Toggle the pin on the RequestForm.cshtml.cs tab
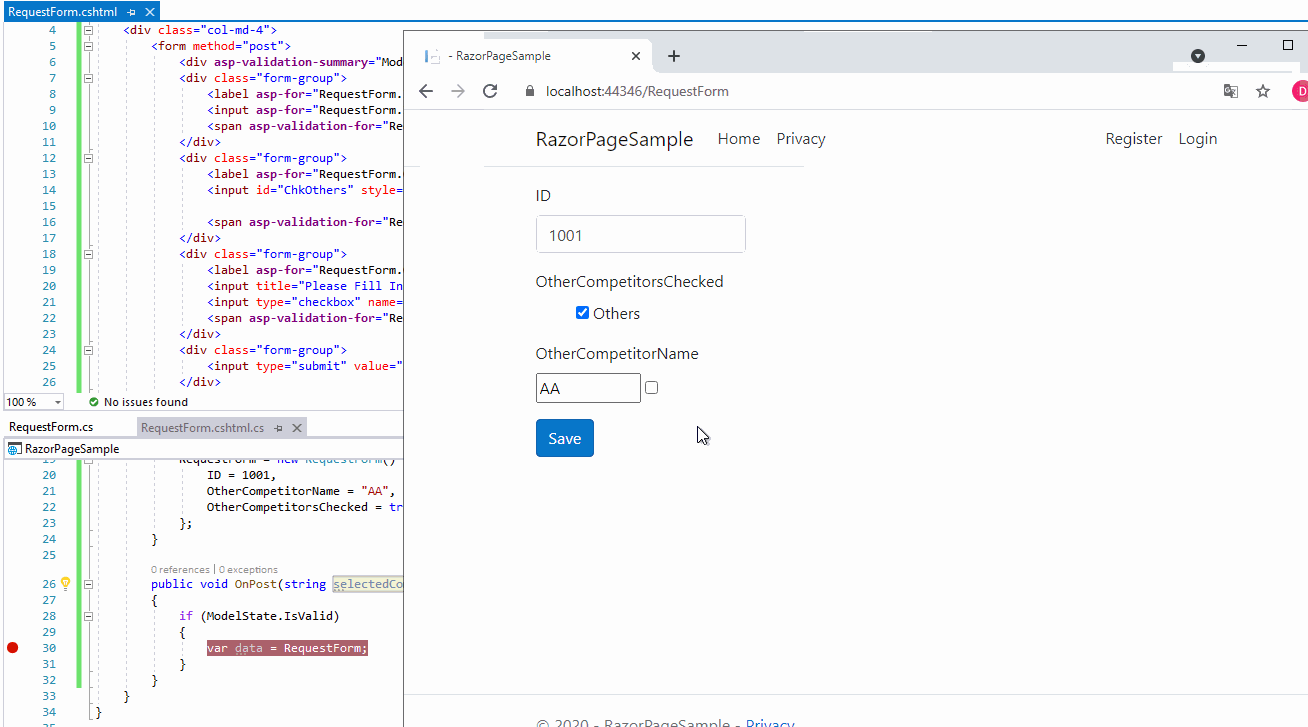The width and height of the screenshot is (1308, 727). tap(279, 427)
